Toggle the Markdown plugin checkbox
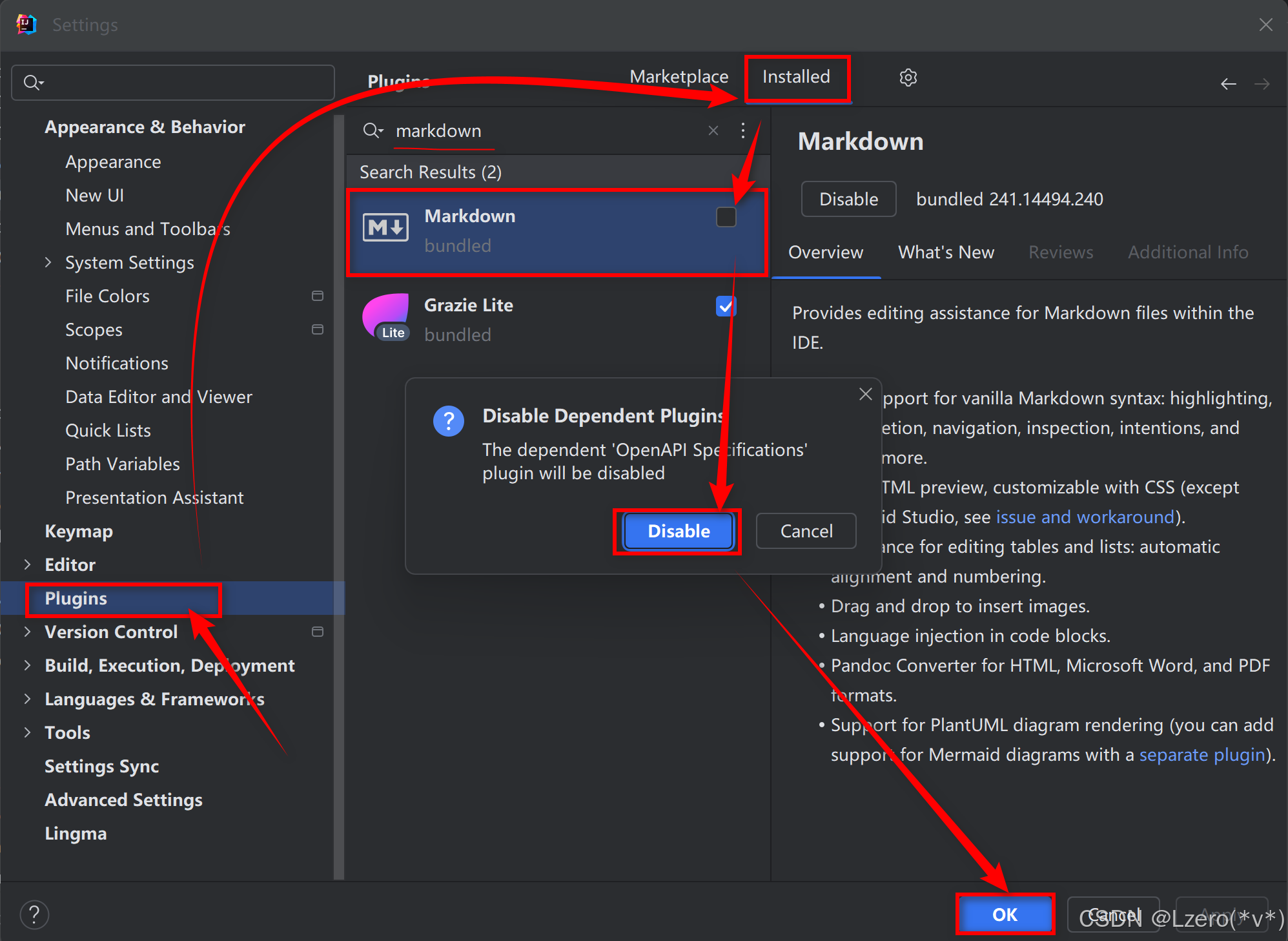The image size is (1288, 941). point(726,217)
